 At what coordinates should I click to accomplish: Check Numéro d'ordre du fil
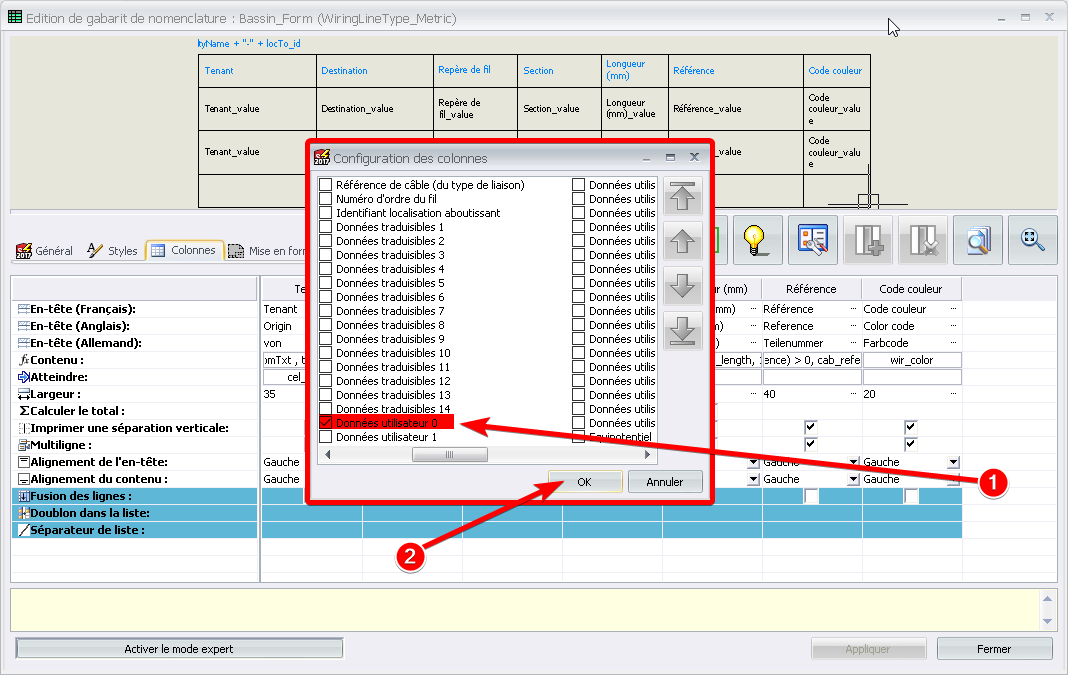pos(326,199)
